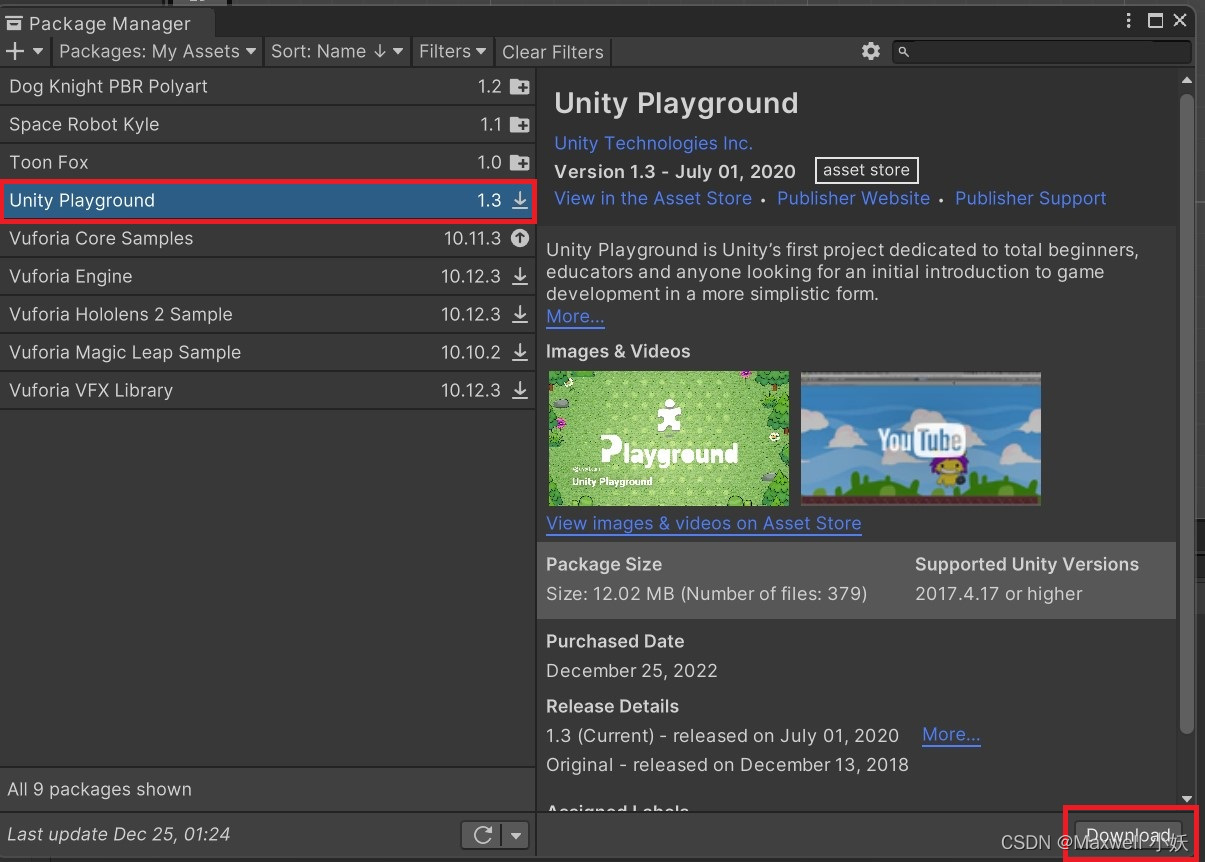Image resolution: width=1205 pixels, height=862 pixels.
Task: Click 'All 9 packages shown' status text
Action: pos(99,790)
